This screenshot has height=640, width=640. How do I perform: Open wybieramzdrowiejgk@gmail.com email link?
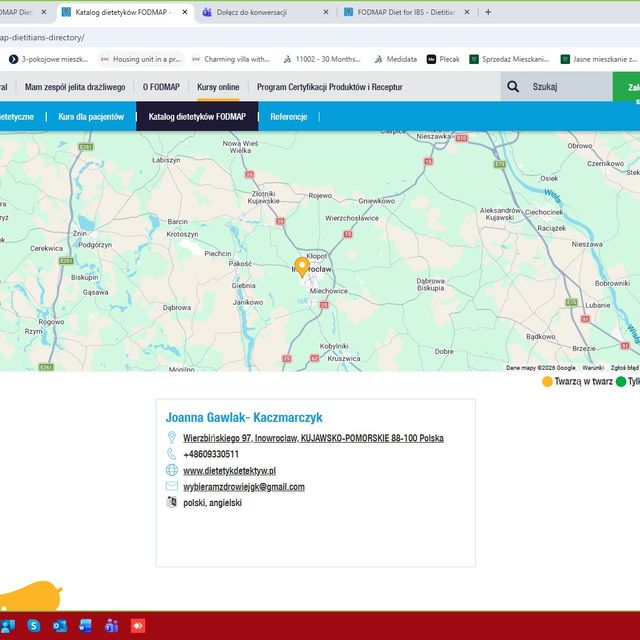pos(244,487)
